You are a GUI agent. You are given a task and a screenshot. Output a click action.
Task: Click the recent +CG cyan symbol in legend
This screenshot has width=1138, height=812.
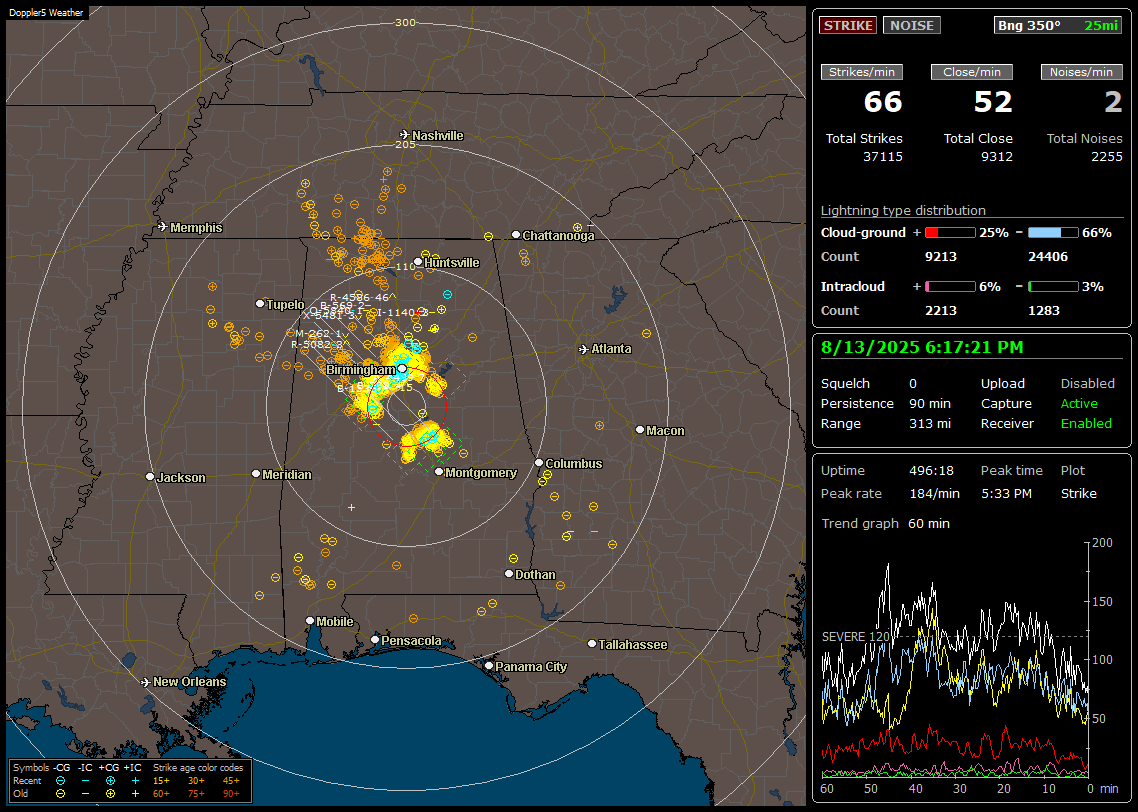click(x=110, y=781)
